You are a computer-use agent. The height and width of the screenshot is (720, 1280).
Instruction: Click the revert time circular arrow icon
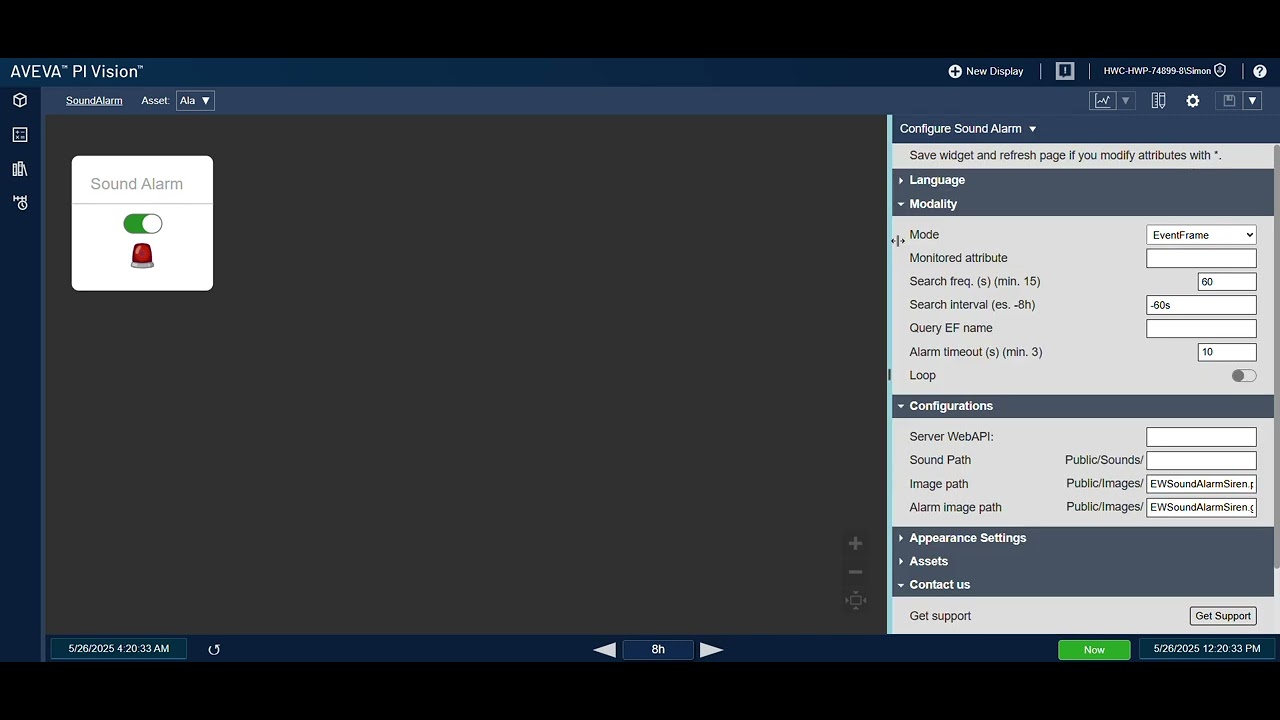coord(213,650)
